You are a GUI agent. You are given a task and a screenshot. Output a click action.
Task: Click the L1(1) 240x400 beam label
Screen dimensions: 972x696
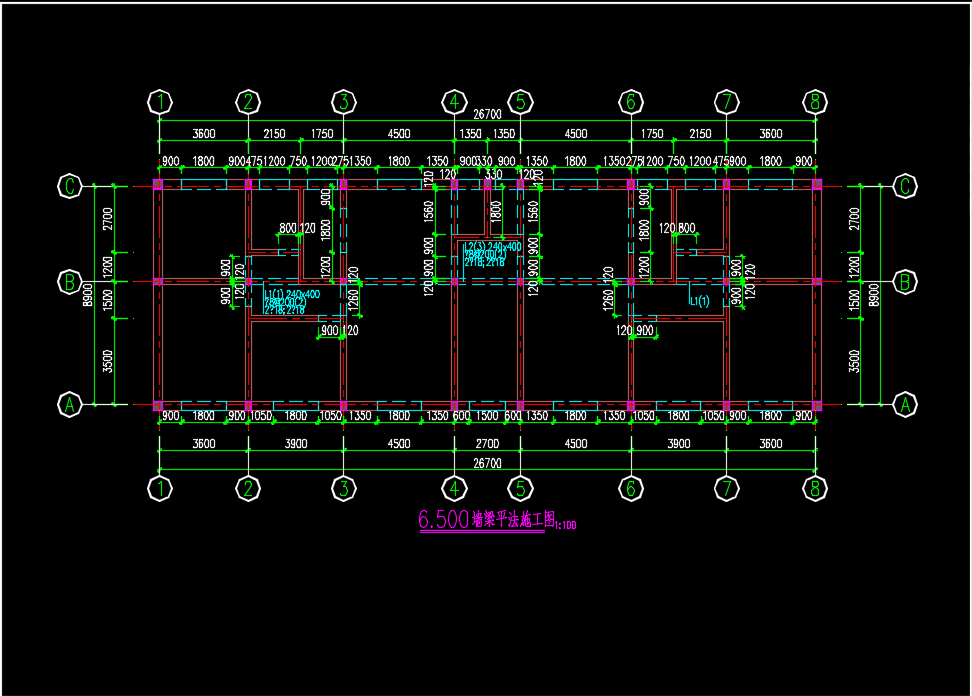tap(291, 295)
